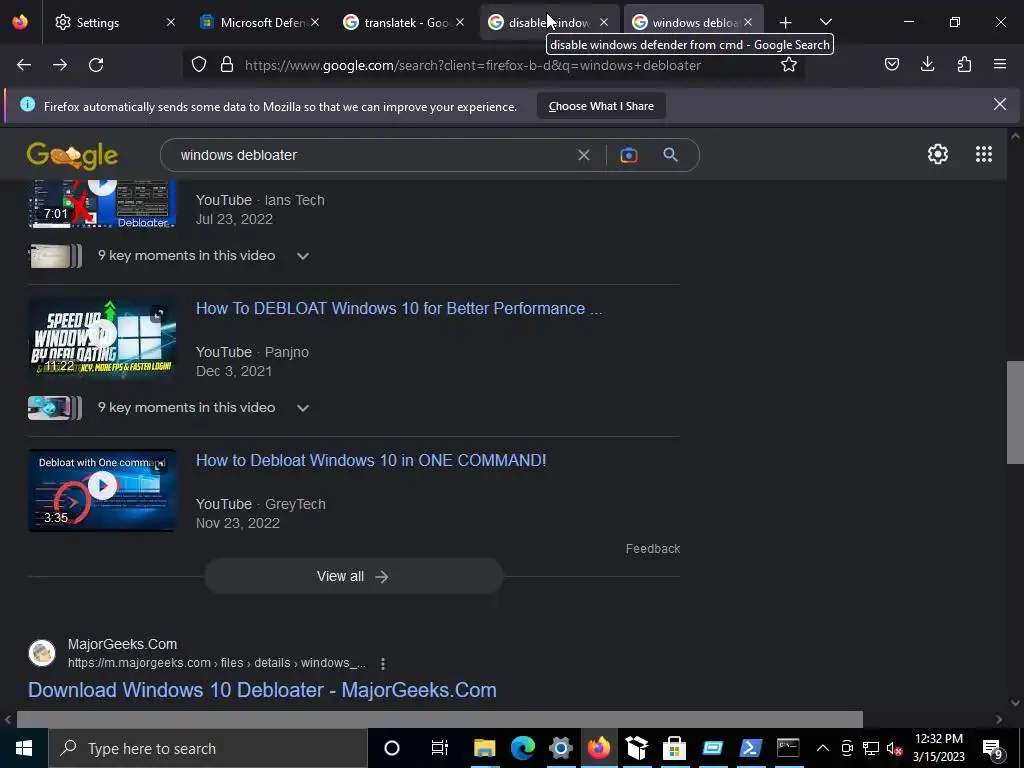1024x768 pixels.
Task: Open Command Prompt from taskbar
Action: point(788,748)
